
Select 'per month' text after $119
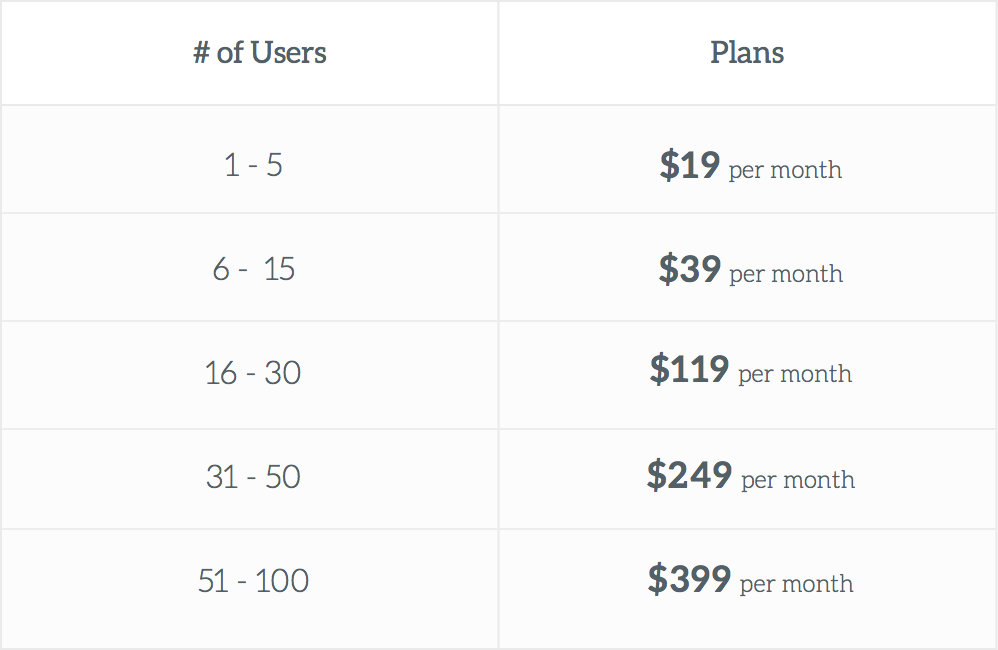(795, 374)
